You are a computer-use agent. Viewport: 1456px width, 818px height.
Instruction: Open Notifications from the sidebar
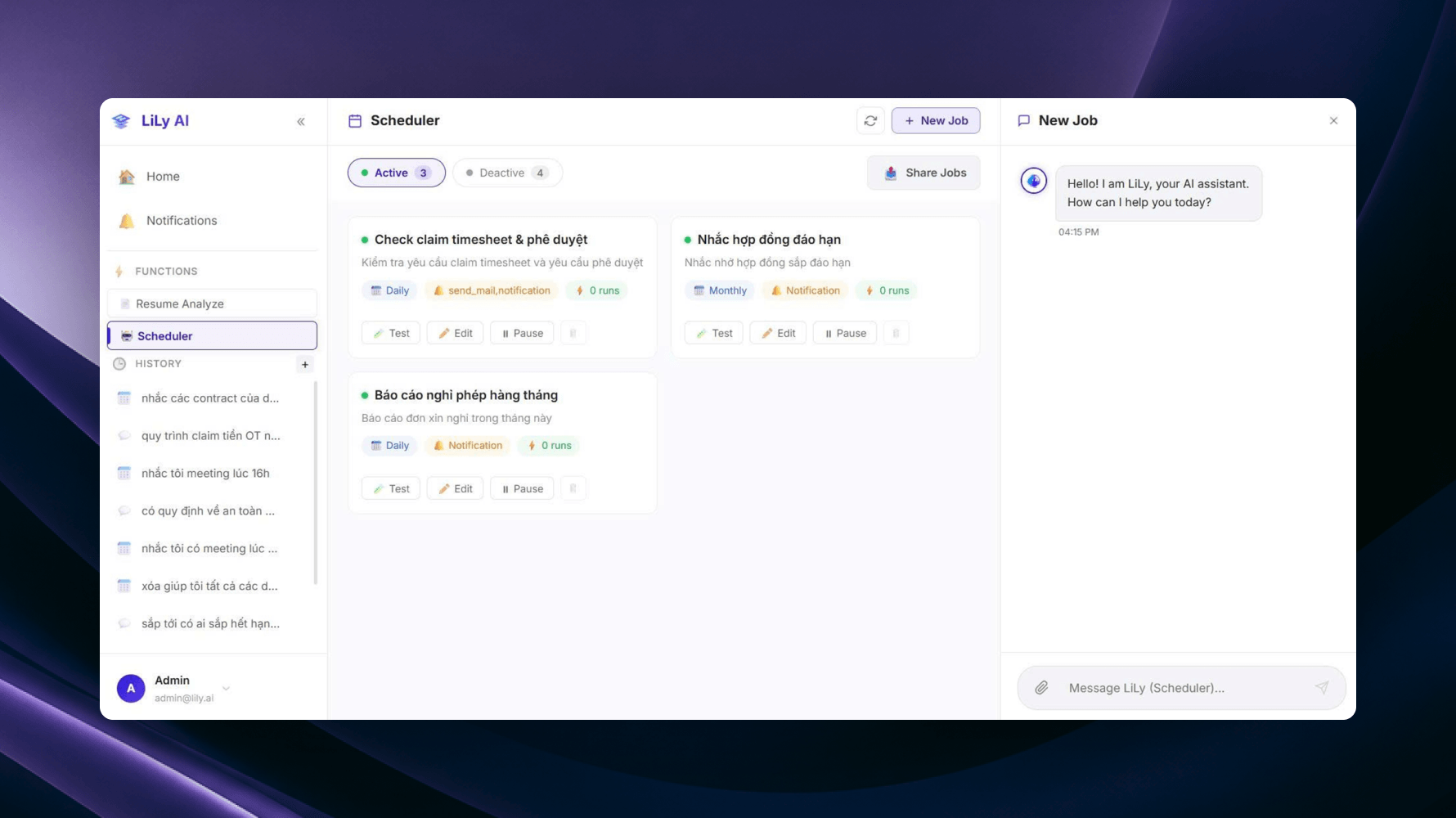tap(213, 221)
